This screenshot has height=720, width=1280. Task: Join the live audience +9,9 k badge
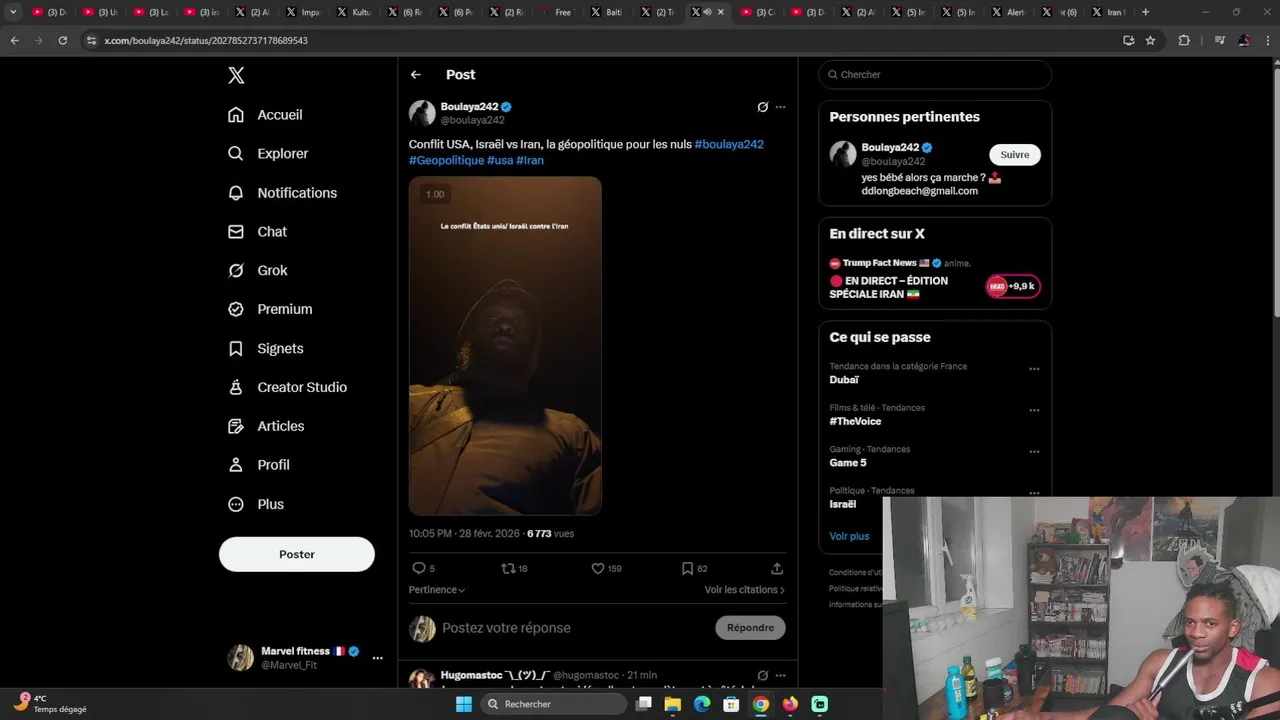(1013, 286)
